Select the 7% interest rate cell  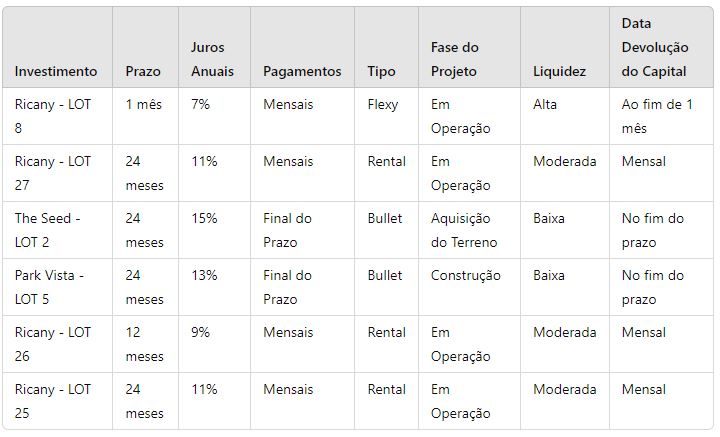click(x=200, y=104)
